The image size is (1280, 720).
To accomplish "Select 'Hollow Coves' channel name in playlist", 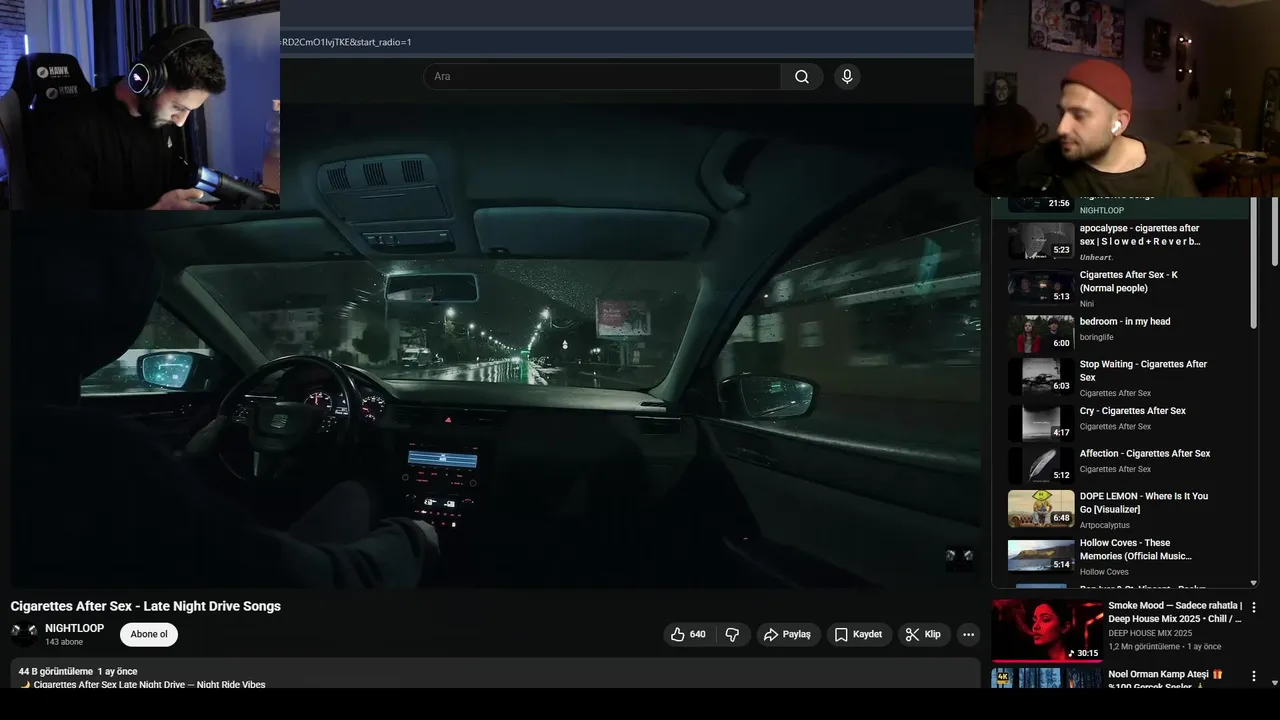I will [1104, 572].
